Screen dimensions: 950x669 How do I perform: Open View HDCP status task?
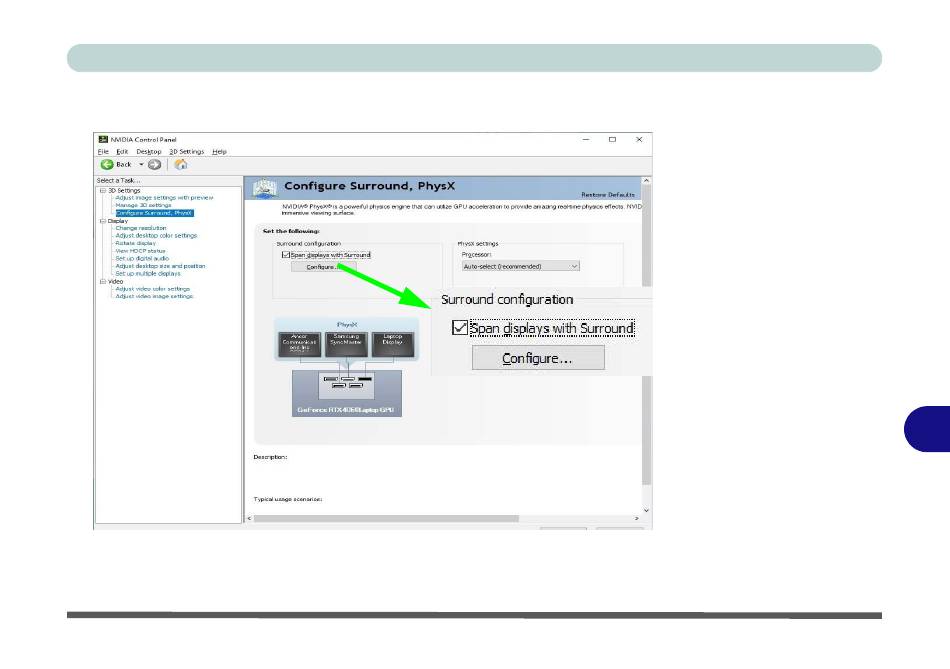[x=140, y=251]
